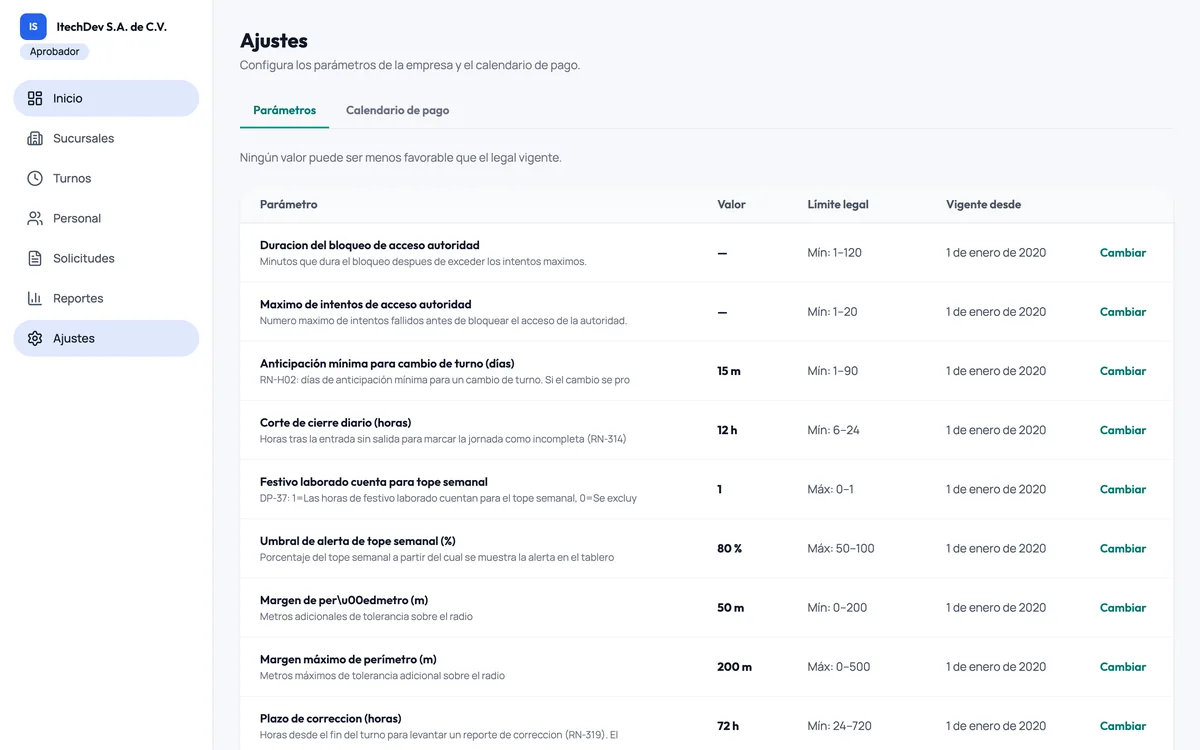Click the Vigente desde column header
This screenshot has height=750, width=1200.
(983, 204)
